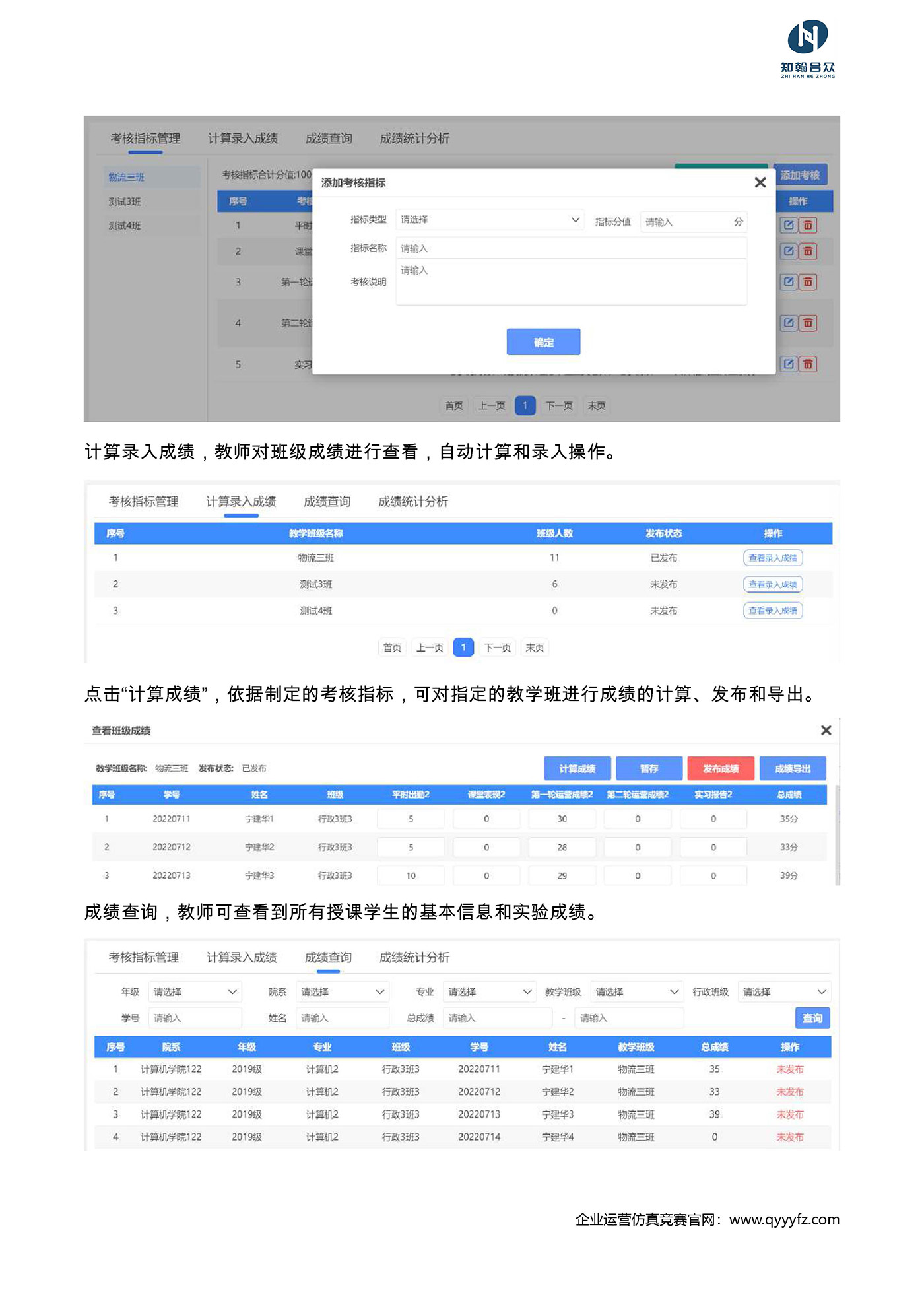Click the blue 查询 search button
This screenshot has width=924, height=1307.
812,1018
